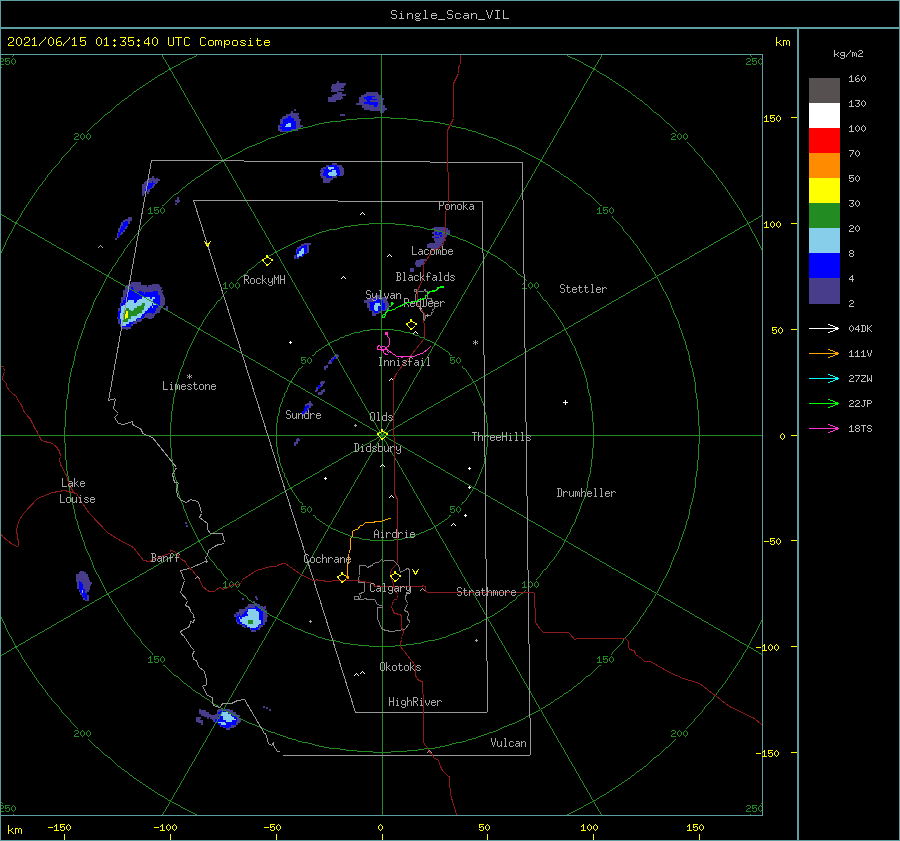Screen dimensions: 900x841
Task: Select the blue 4-8 color swatch
Action: click(824, 266)
